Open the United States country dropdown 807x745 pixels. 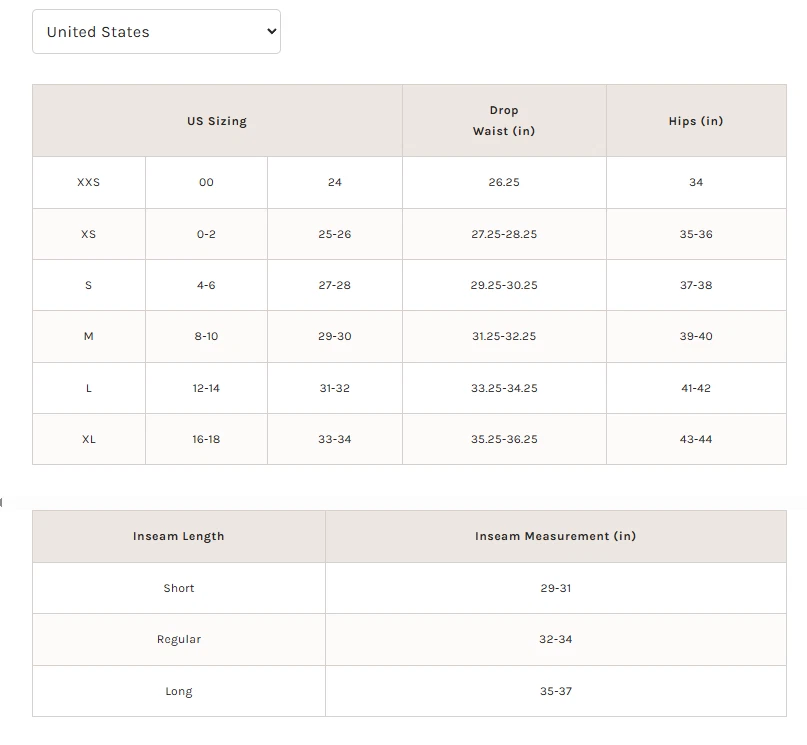pyautogui.click(x=156, y=32)
